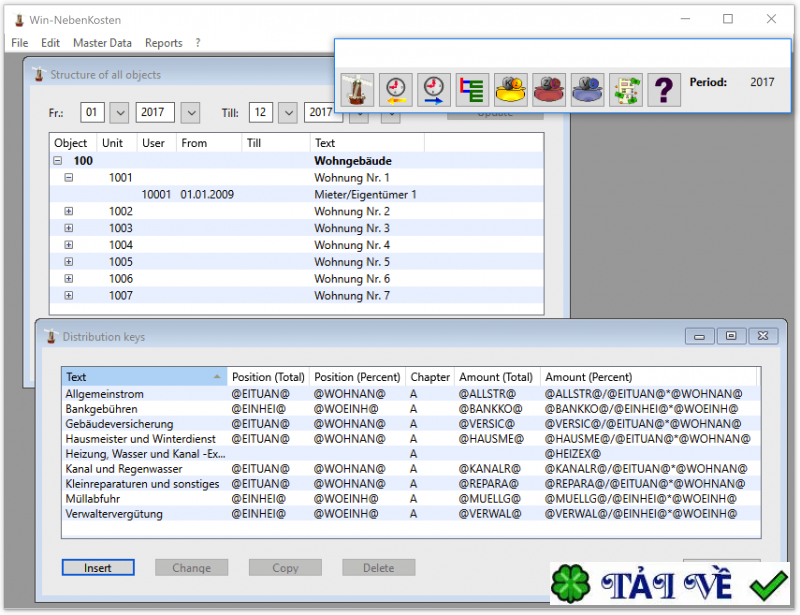Image resolution: width=800 pixels, height=615 pixels.
Task: Open the object structure tree icon
Action: (472, 90)
